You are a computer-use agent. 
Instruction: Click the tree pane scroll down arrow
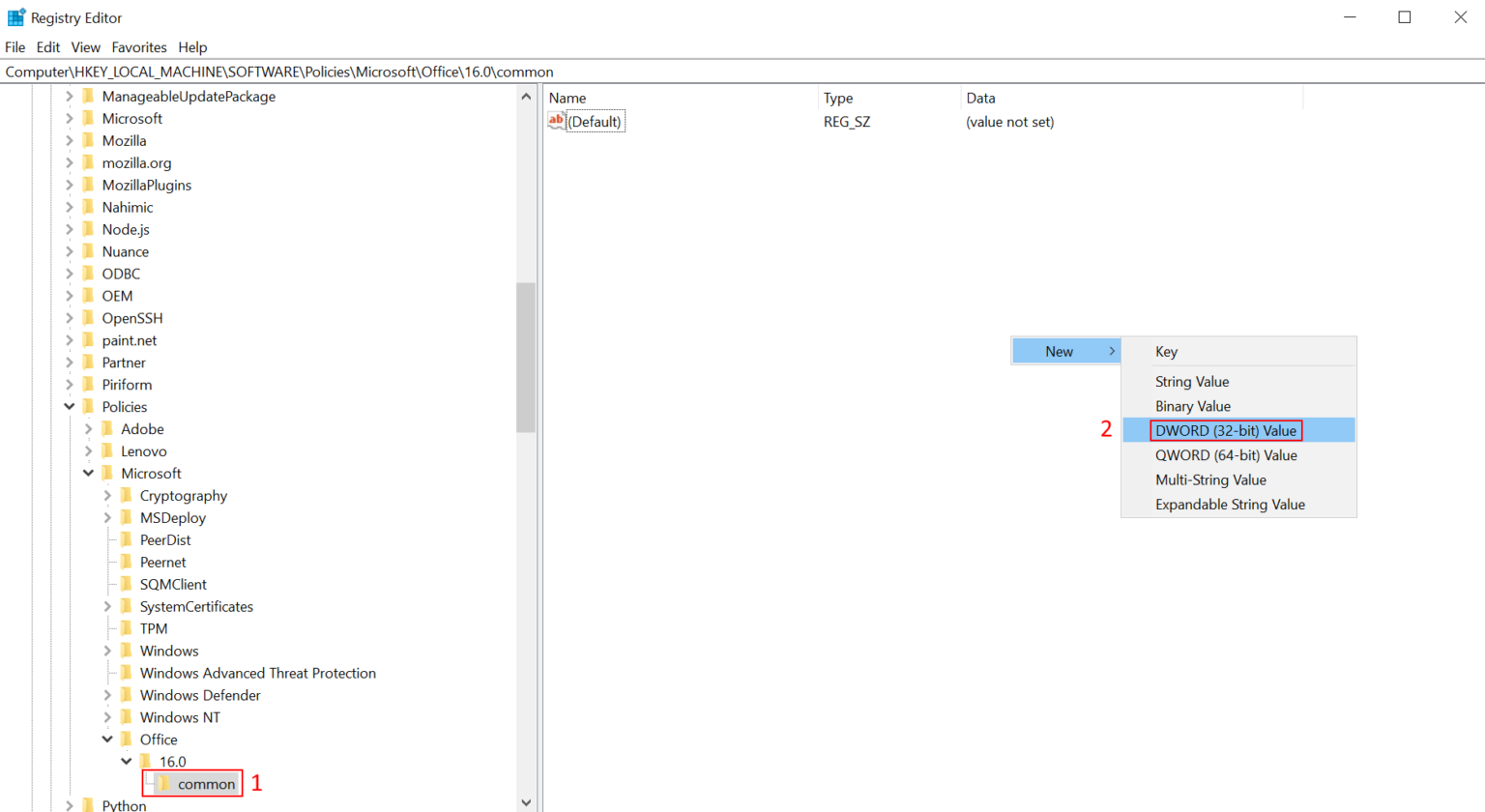pos(526,802)
